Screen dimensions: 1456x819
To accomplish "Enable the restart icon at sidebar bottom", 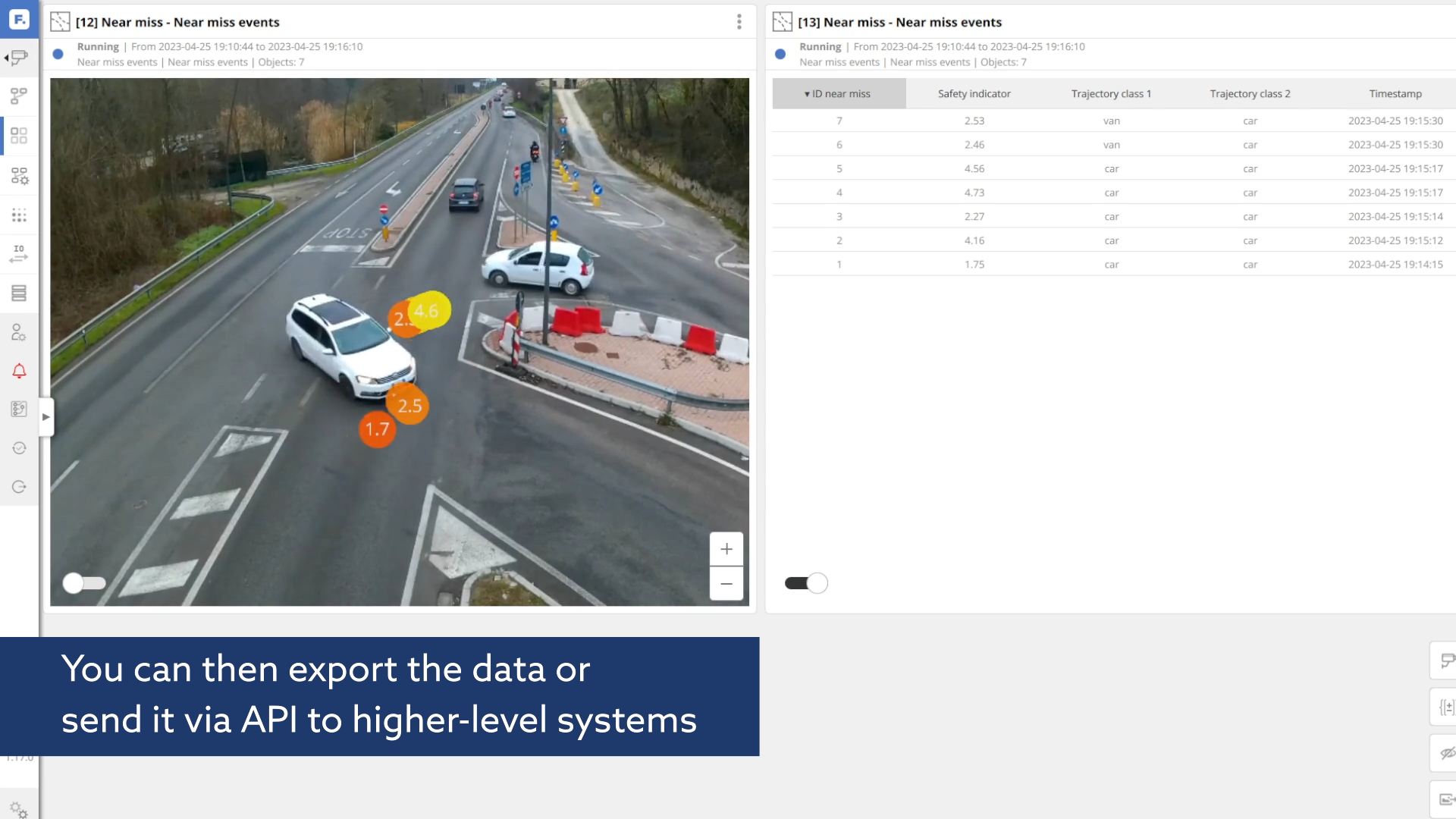I will point(19,486).
